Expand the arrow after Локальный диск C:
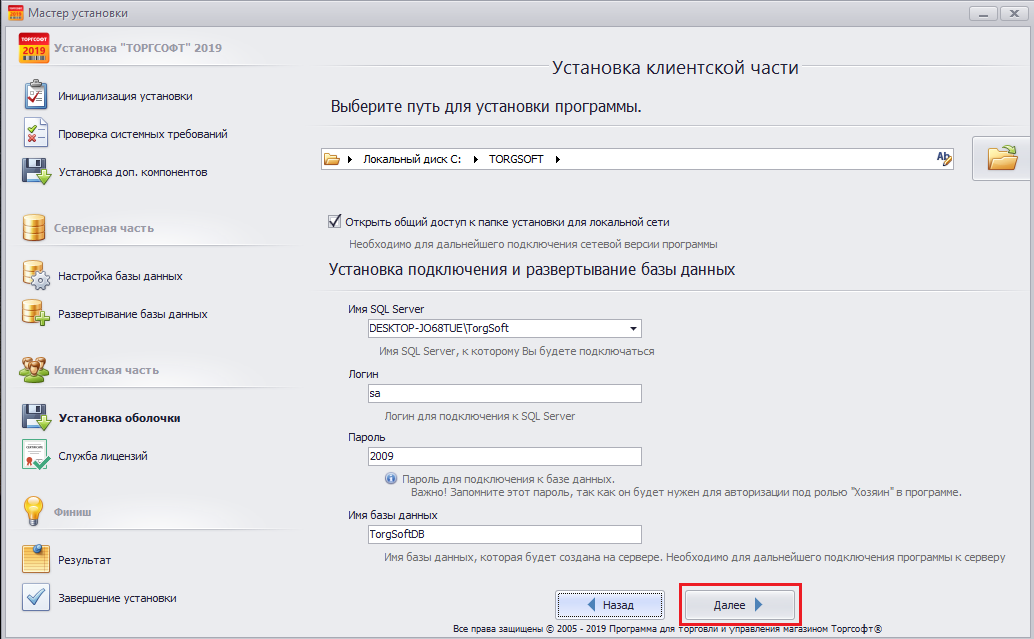This screenshot has height=639, width=1034. point(476,159)
